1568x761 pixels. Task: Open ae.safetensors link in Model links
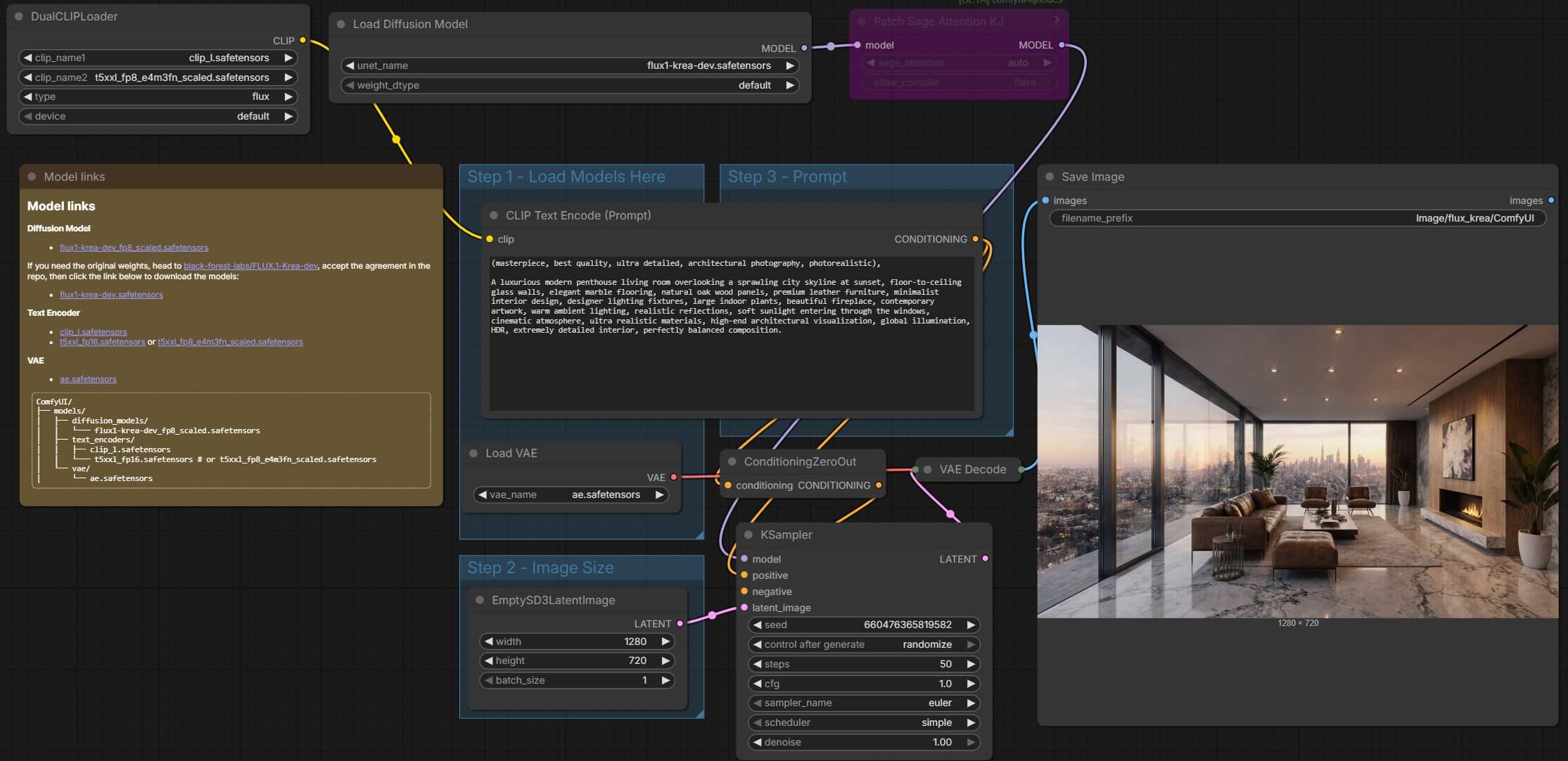tap(88, 379)
